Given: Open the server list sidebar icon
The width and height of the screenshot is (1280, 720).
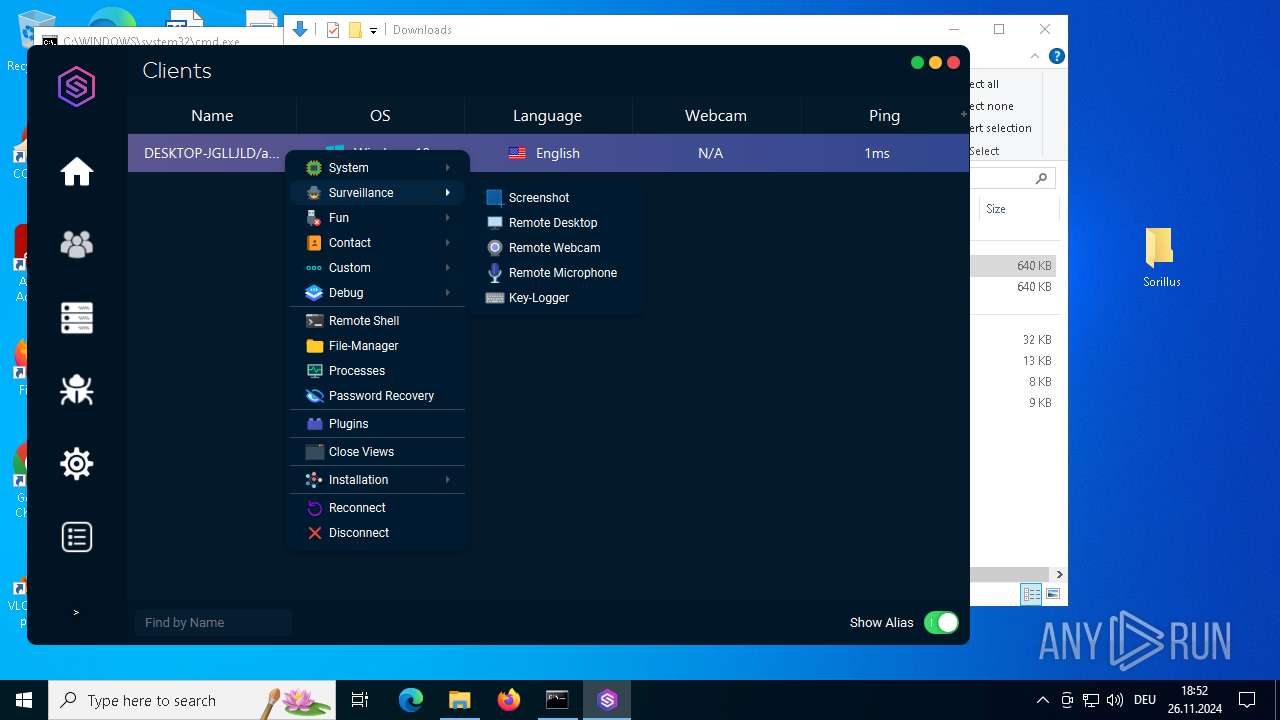Looking at the screenshot, I should (77, 318).
